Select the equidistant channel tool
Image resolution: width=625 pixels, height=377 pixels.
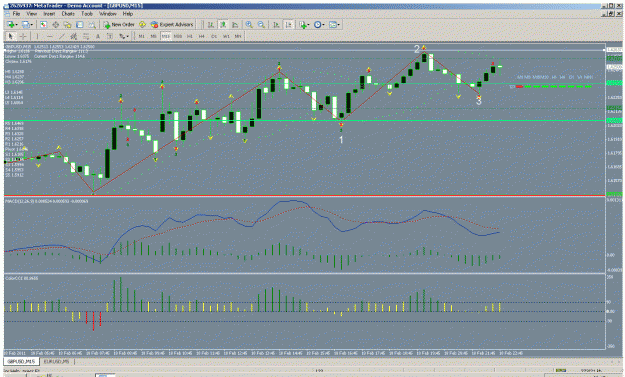[73, 36]
